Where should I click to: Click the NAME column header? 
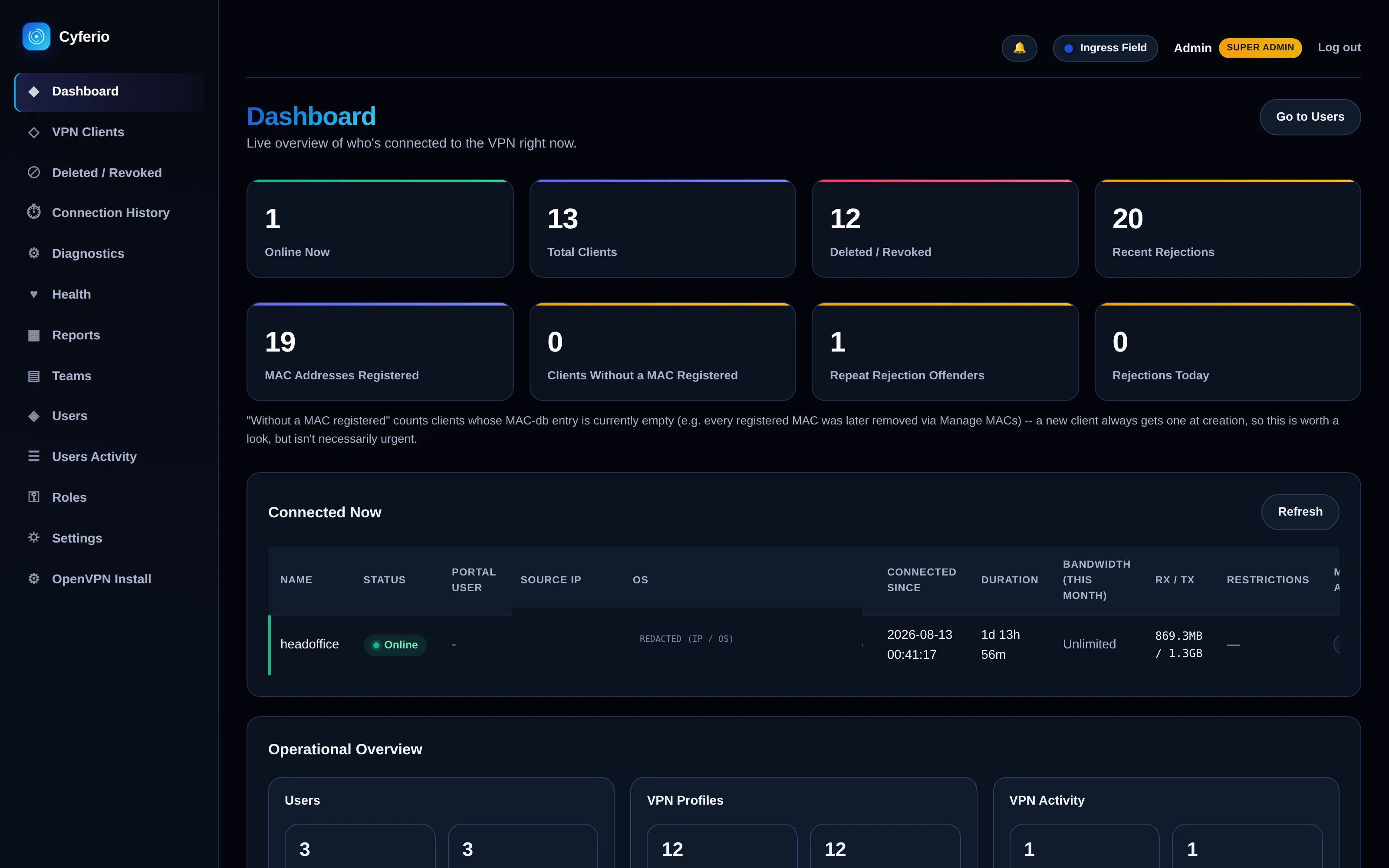point(296,580)
